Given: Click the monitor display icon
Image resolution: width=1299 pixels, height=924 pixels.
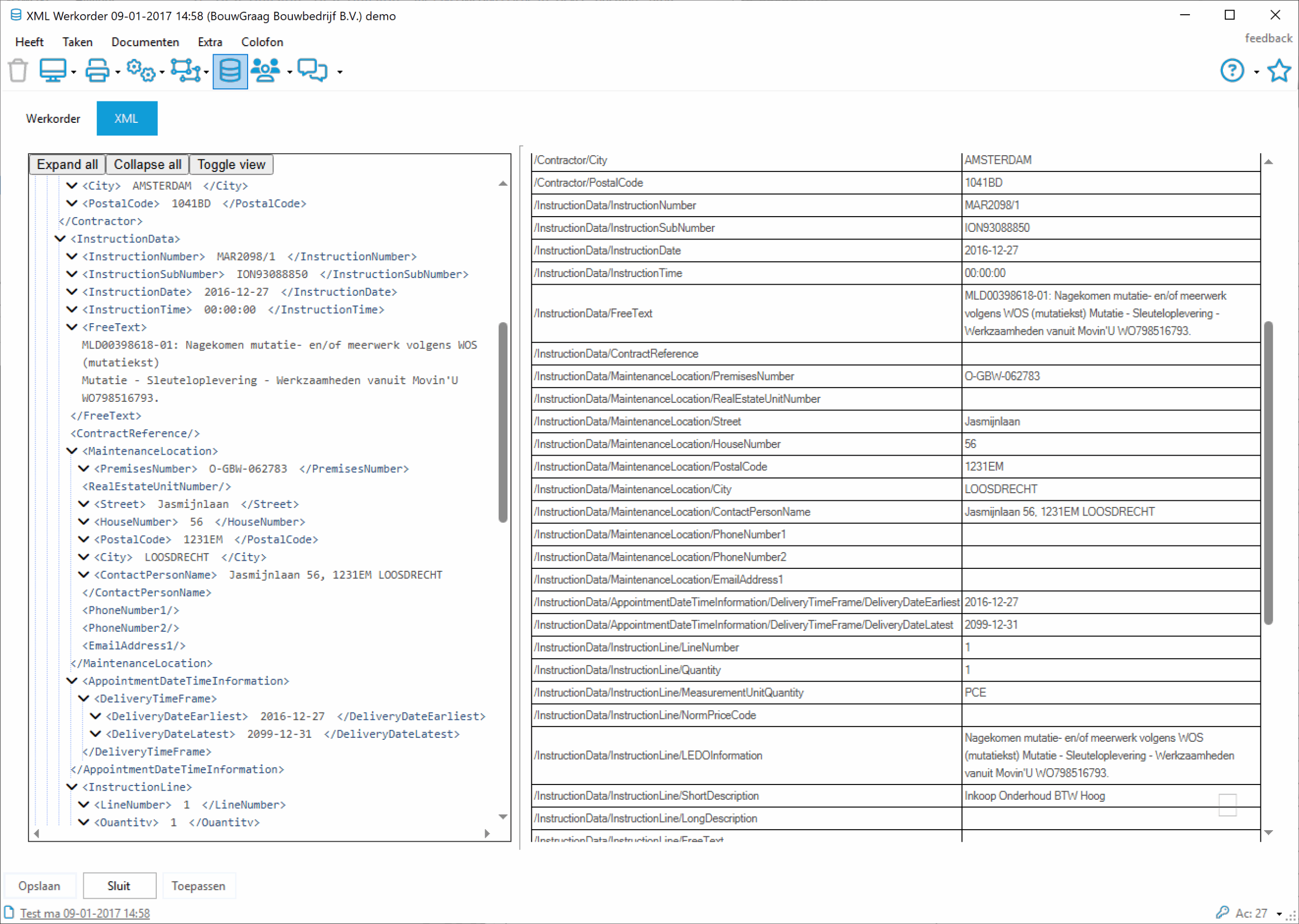Looking at the screenshot, I should 53,71.
